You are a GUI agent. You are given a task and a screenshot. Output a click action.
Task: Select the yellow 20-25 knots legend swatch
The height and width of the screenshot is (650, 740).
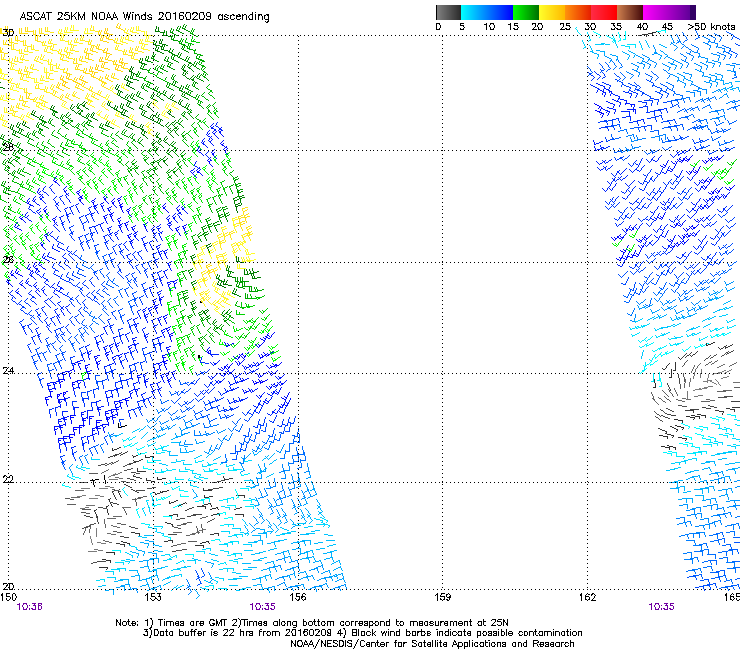coord(552,12)
